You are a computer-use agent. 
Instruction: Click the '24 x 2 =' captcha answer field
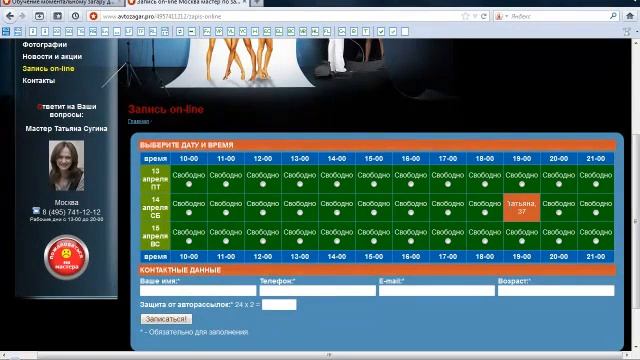tap(279, 304)
